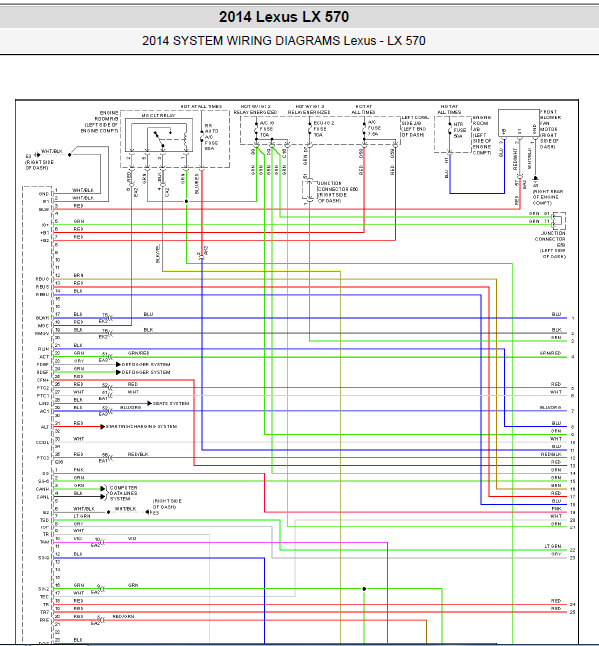
Task: Click the ground point symbol at right rear of engine compartment
Action: point(535,179)
